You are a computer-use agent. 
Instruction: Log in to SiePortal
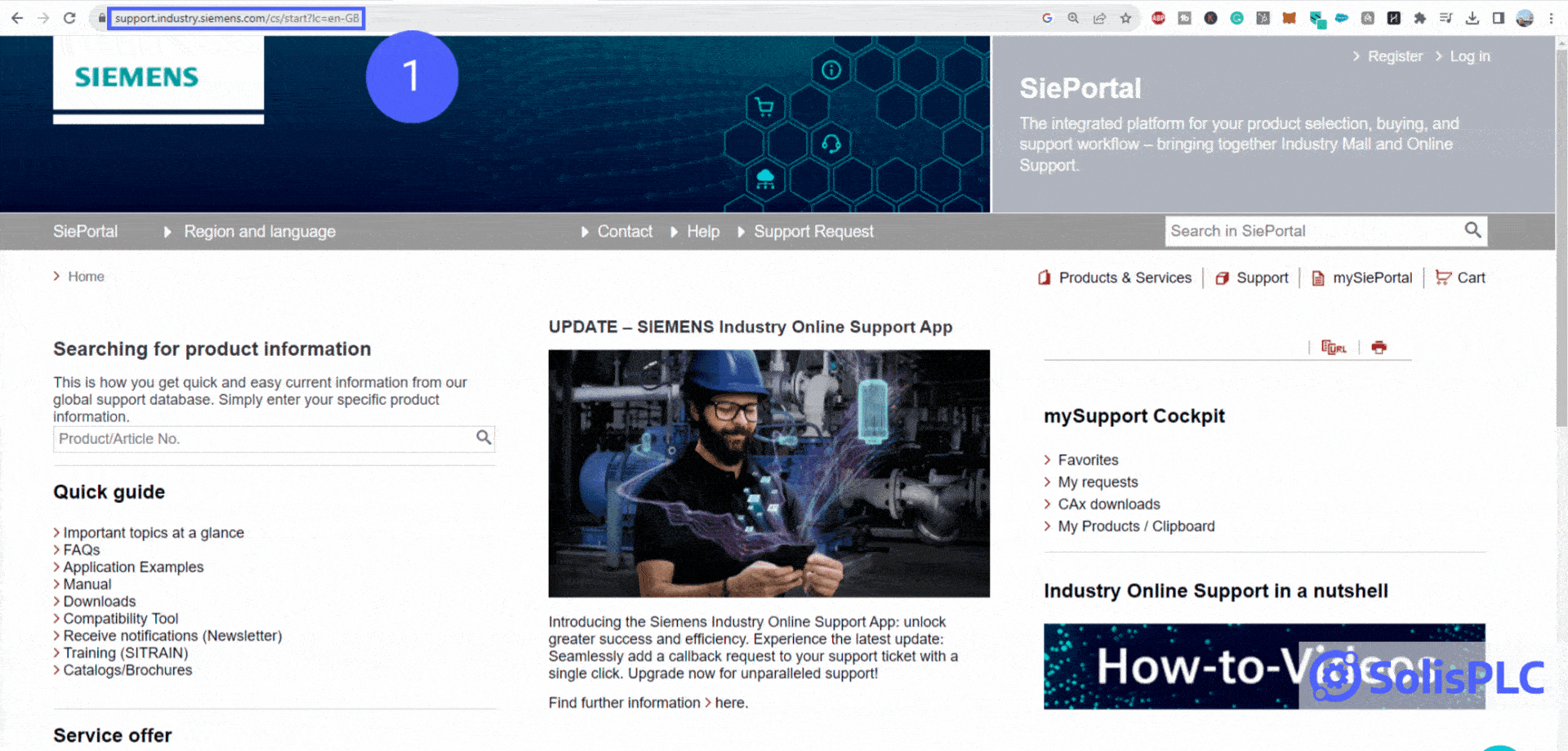click(x=1469, y=56)
